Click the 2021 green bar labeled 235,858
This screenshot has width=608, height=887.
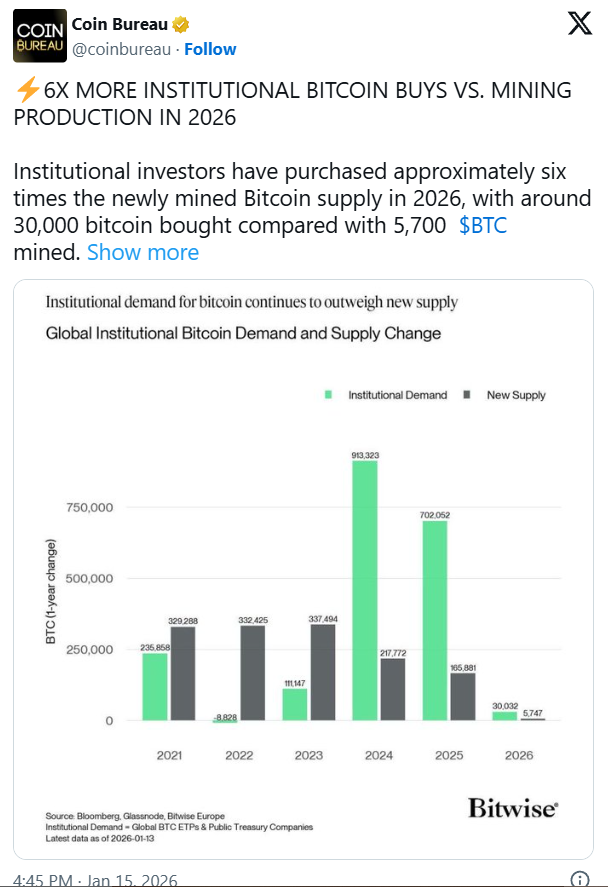tap(155, 686)
